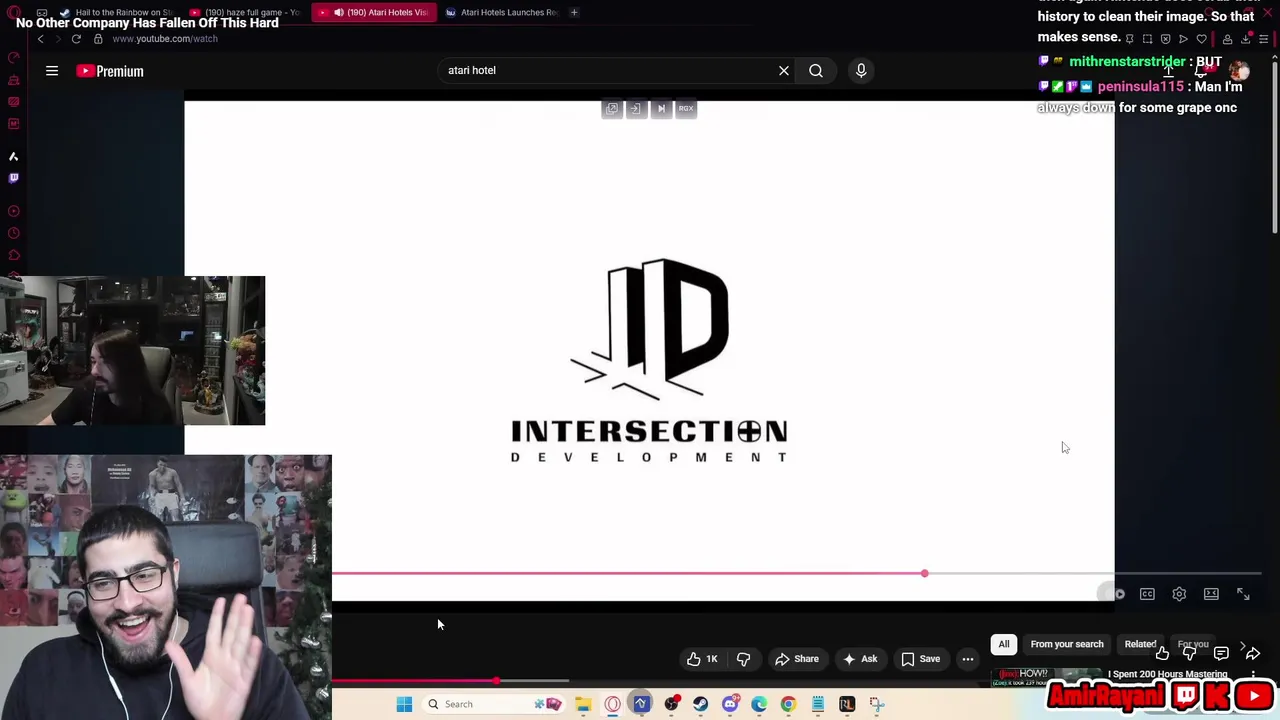
Task: Open browser downloads icon in toolbar
Action: coord(1246,39)
